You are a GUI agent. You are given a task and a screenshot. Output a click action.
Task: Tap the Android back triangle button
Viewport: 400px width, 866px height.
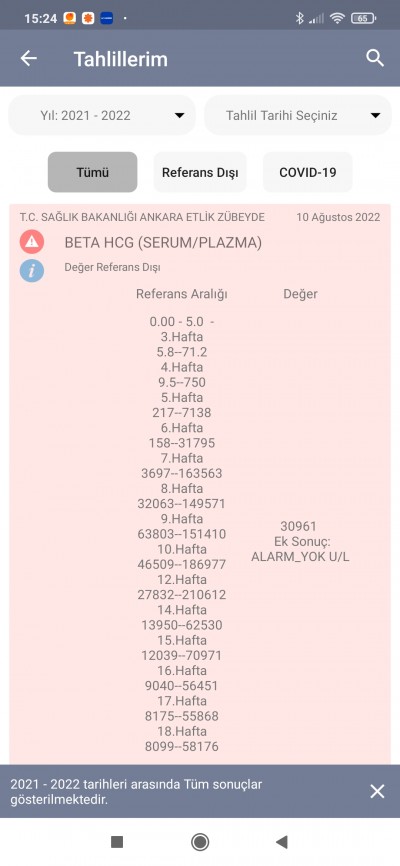(x=282, y=842)
